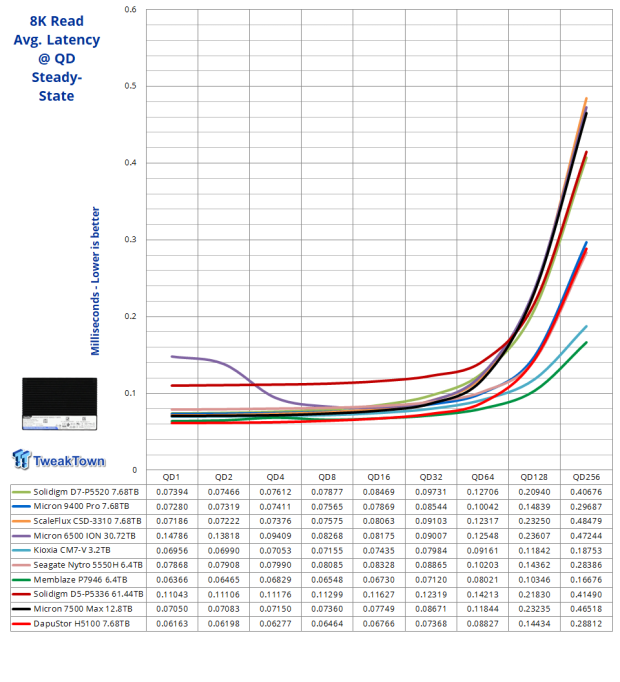Click value 0.14434 in DapuStor row

[x=534, y=624]
